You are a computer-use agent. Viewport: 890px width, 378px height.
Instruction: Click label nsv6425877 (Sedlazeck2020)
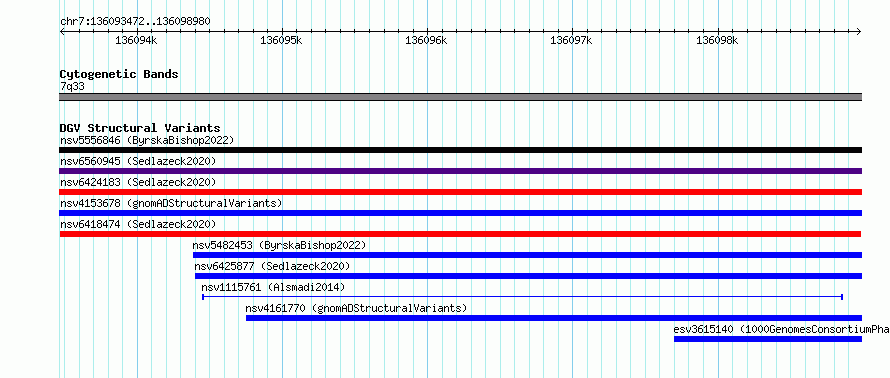coord(273,266)
